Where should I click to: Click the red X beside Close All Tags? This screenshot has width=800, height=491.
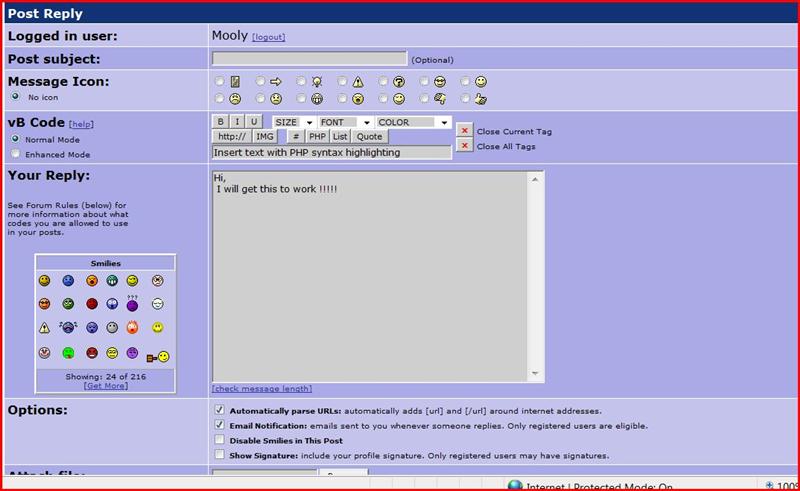click(x=464, y=146)
